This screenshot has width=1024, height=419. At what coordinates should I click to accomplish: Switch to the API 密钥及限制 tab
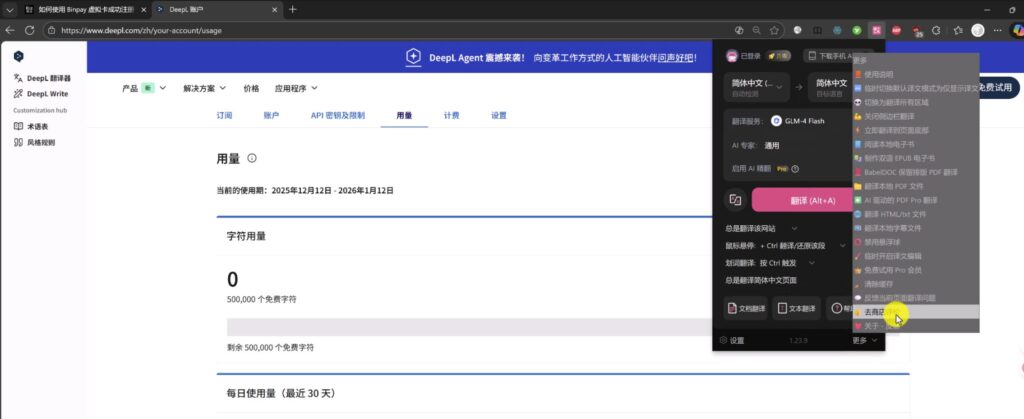[338, 116]
